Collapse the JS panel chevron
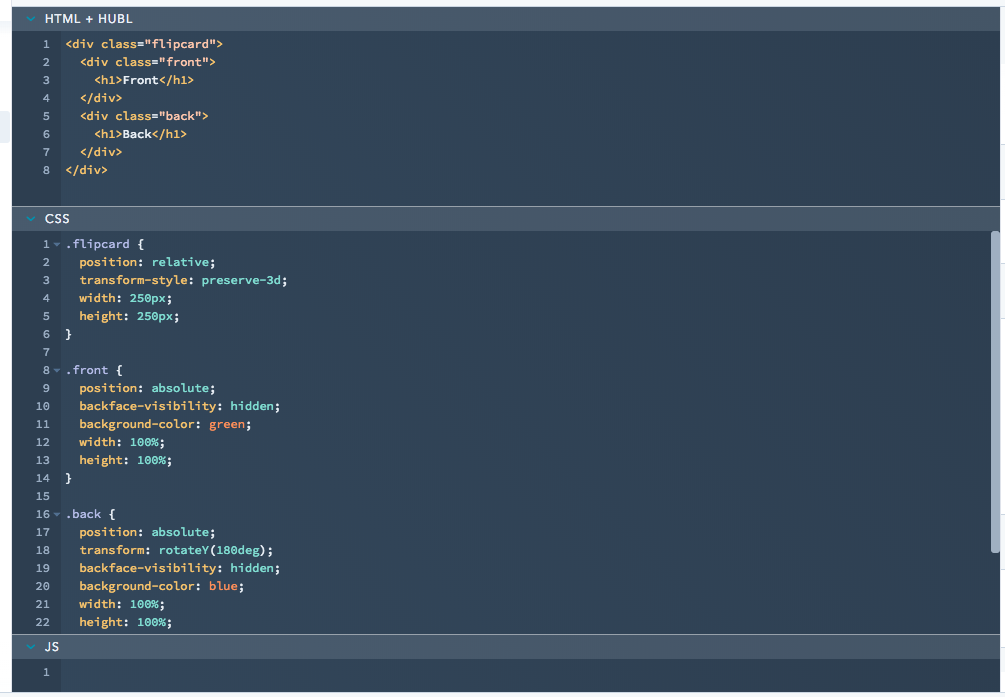This screenshot has width=1005, height=697. point(31,647)
